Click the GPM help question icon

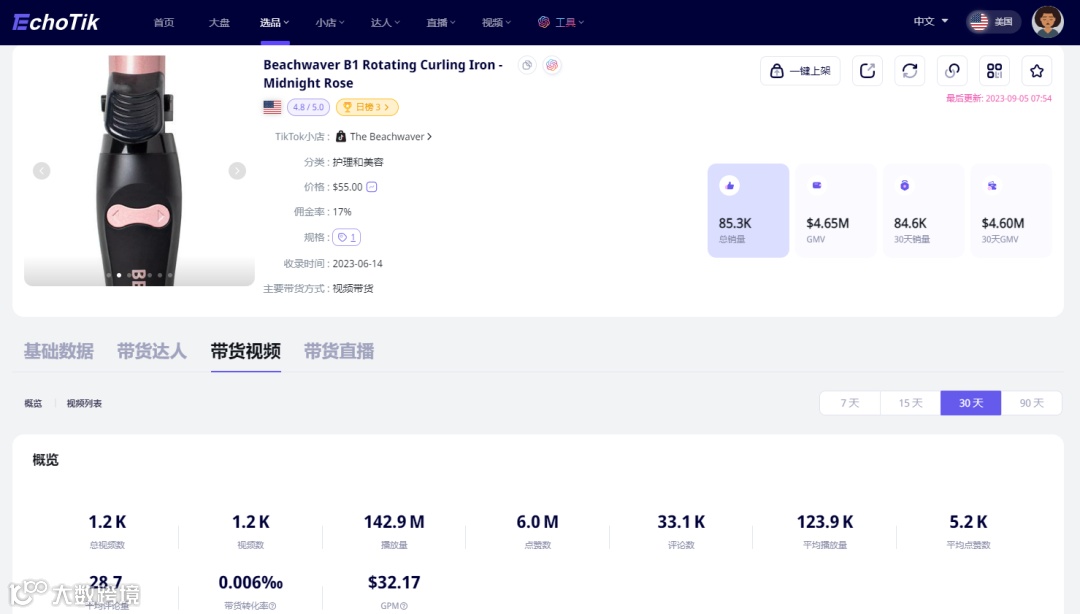coord(404,606)
